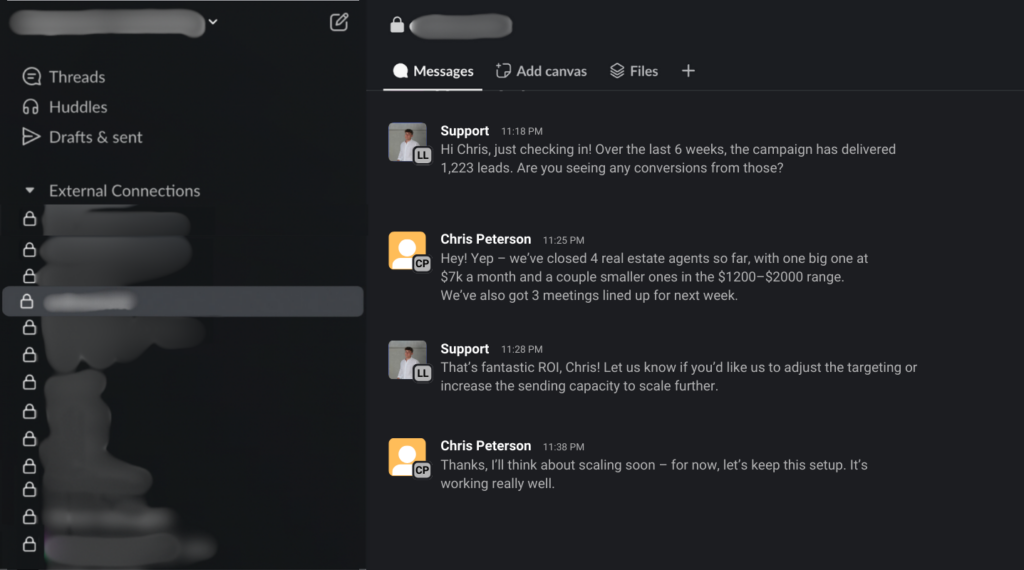The image size is (1024, 570).
Task: Click the Chris Peterson name at 11:38 PM
Action: pyautogui.click(x=485, y=446)
